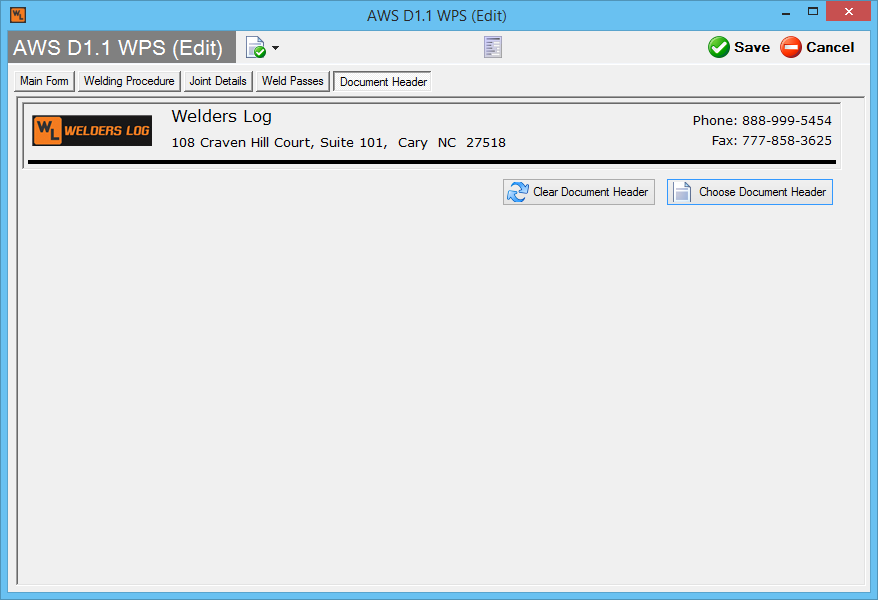Viewport: 878px width, 600px height.
Task: Switch to the Main Form tab
Action: tap(44, 81)
